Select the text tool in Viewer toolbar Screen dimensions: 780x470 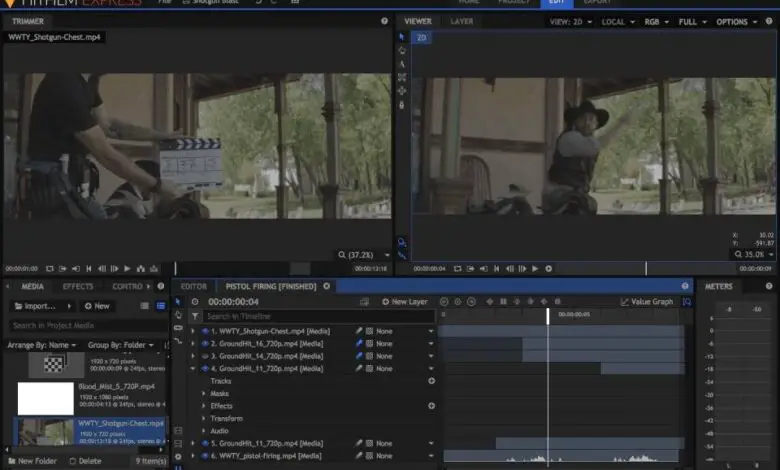(x=402, y=64)
